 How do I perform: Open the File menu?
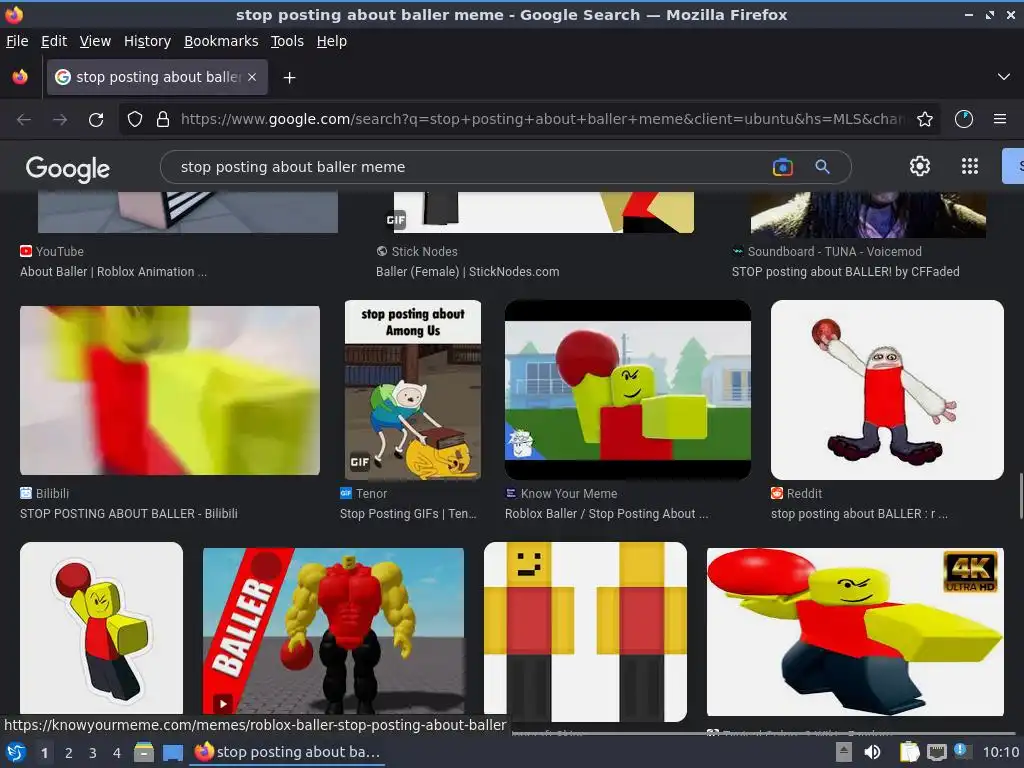click(x=17, y=41)
